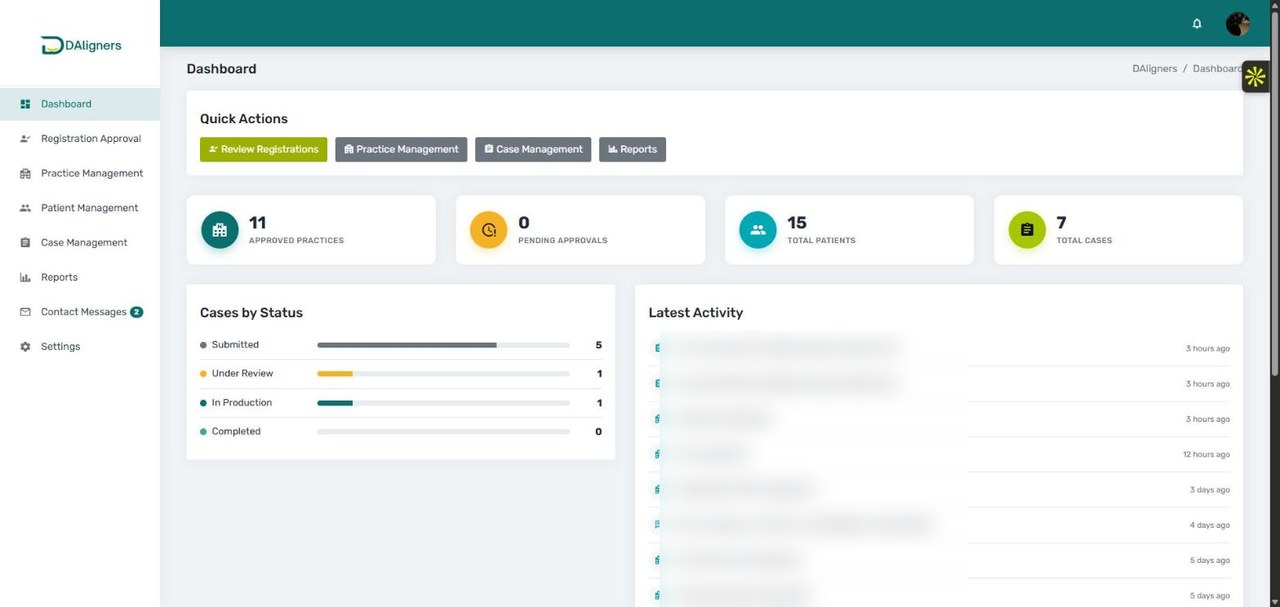
Task: Click the Submitted status progress bar
Action: coord(443,345)
